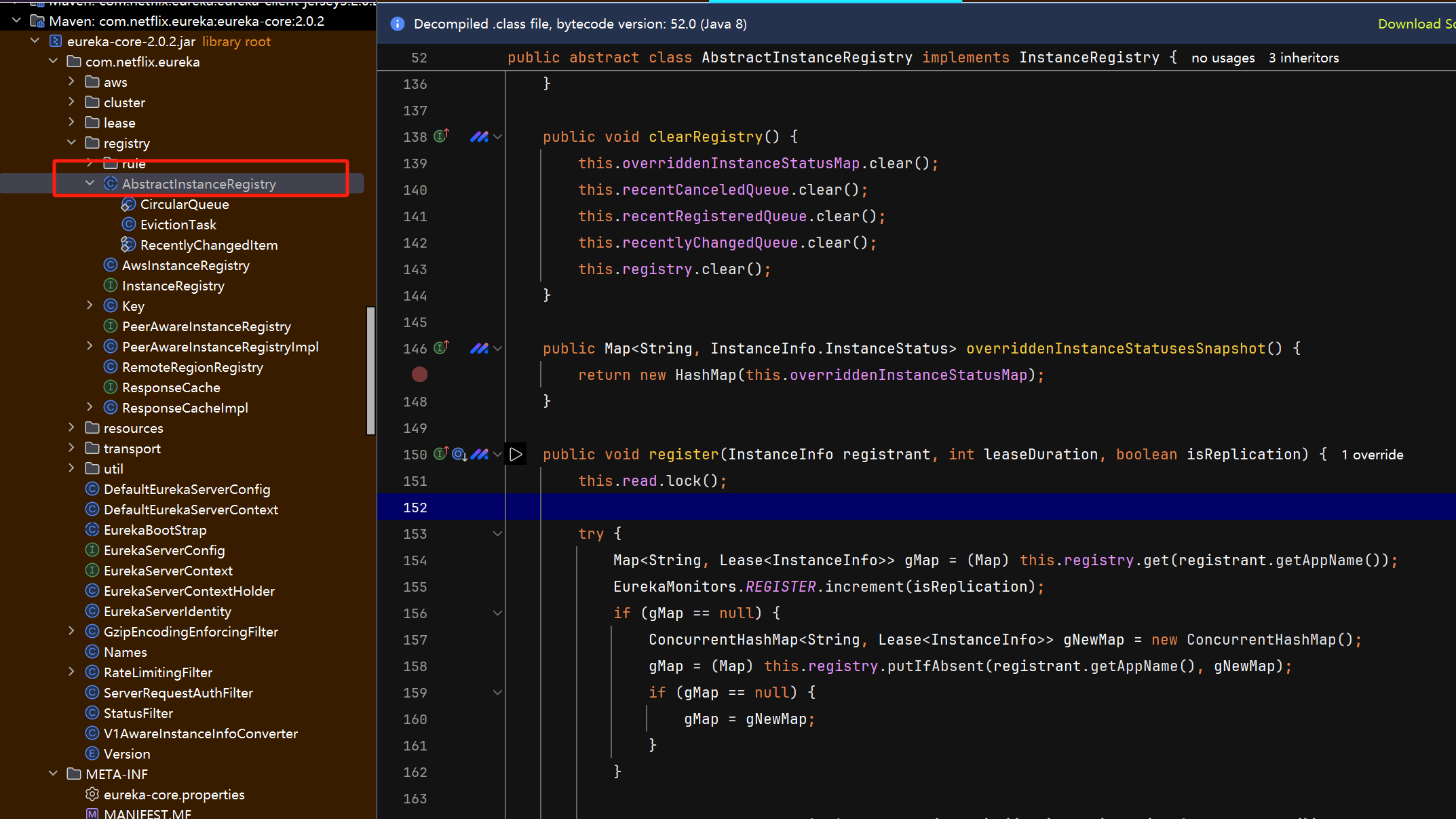Click implements-interface gutter icon on line 146
The width and height of the screenshot is (1456, 819).
(x=441, y=347)
